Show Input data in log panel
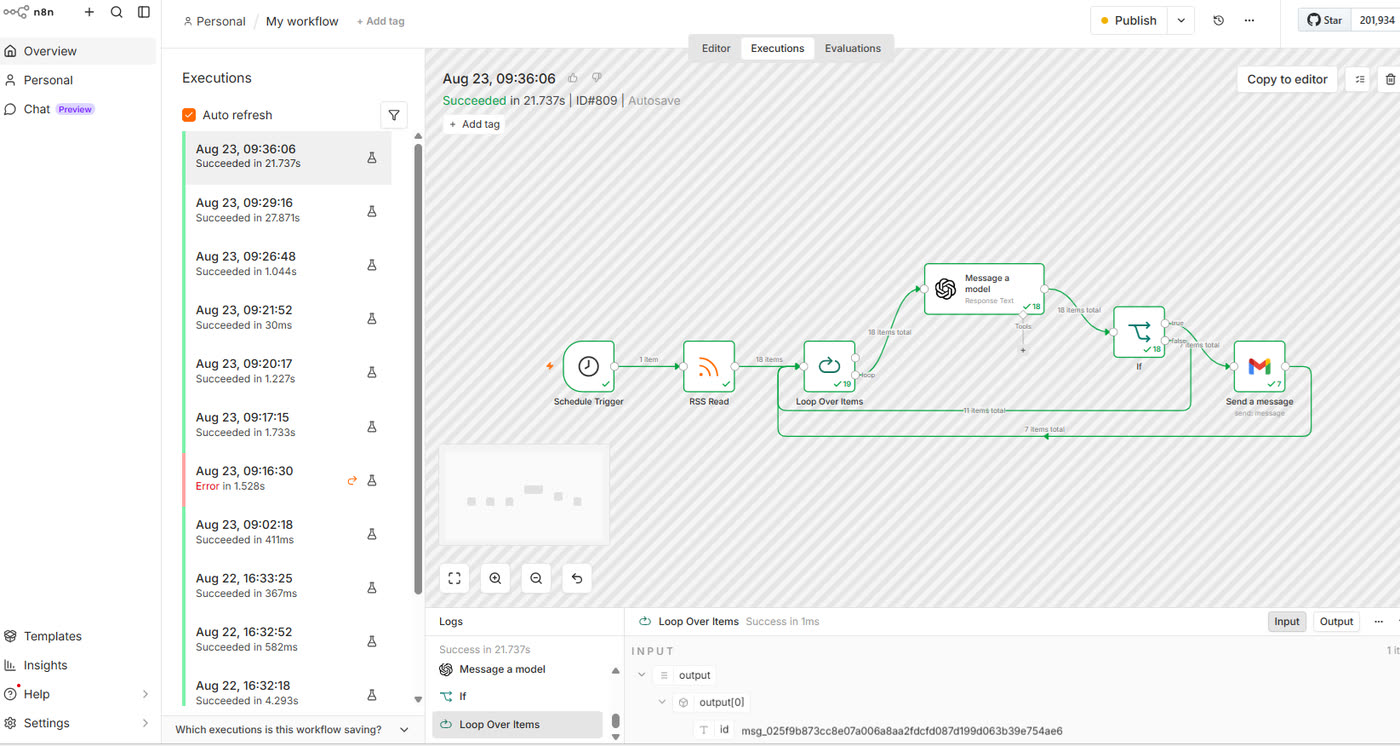 tap(1287, 621)
